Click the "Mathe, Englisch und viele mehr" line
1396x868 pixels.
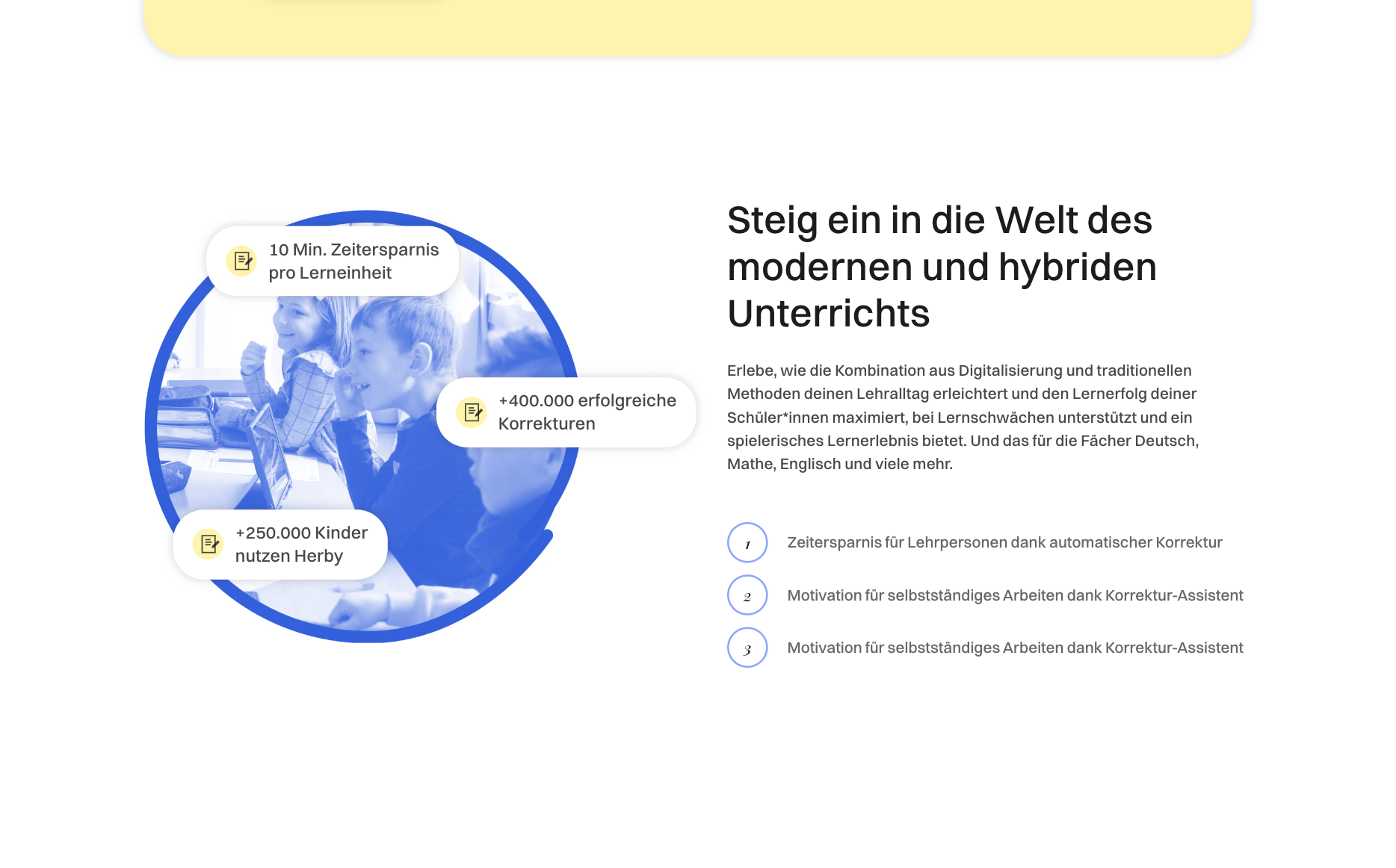click(840, 464)
